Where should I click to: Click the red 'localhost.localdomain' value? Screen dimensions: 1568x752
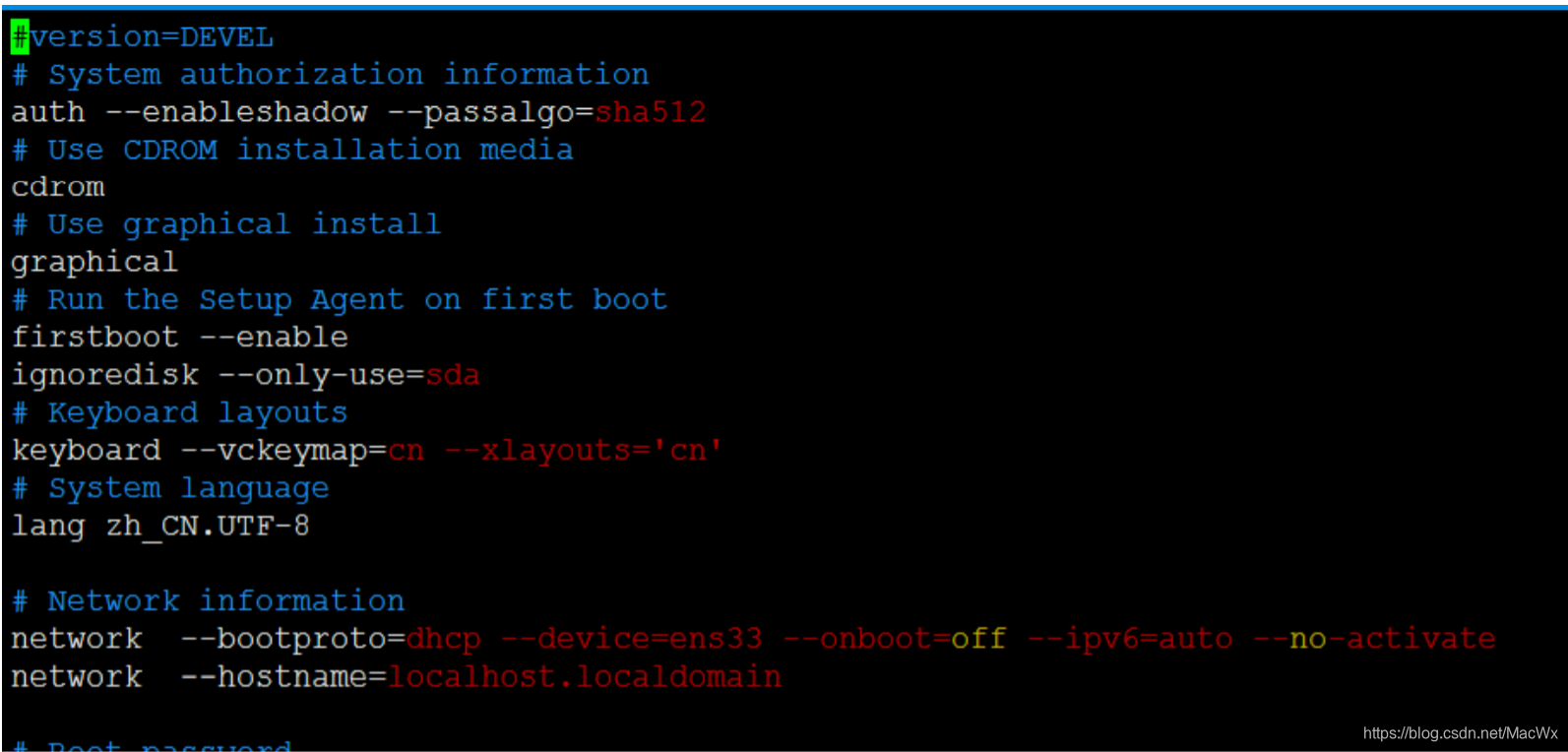[585, 677]
